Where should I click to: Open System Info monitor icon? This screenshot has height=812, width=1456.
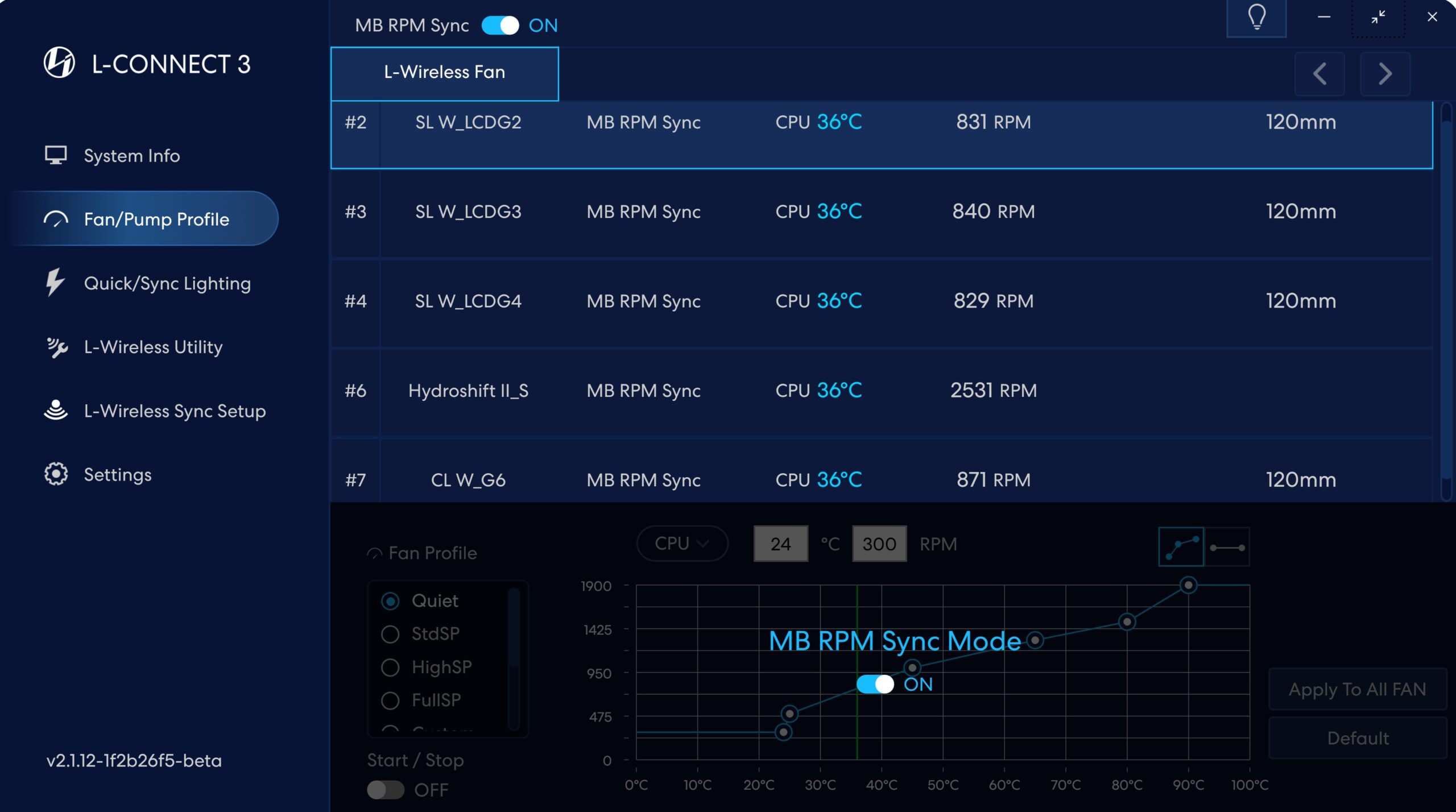(x=56, y=155)
